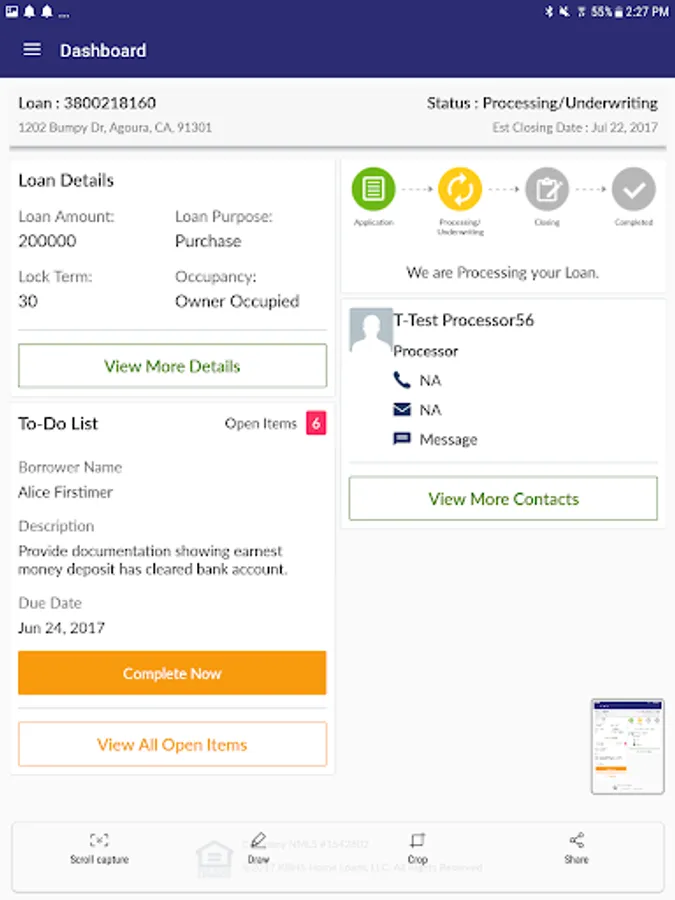
Task: Select the Draw screenshot tool
Action: [258, 848]
